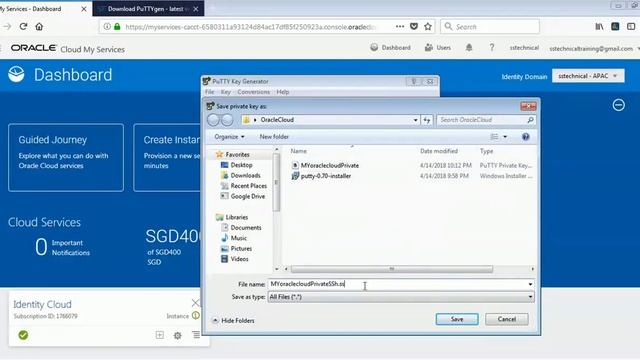Bookmark this page with star icon
The image size is (640, 360).
tap(428, 27)
